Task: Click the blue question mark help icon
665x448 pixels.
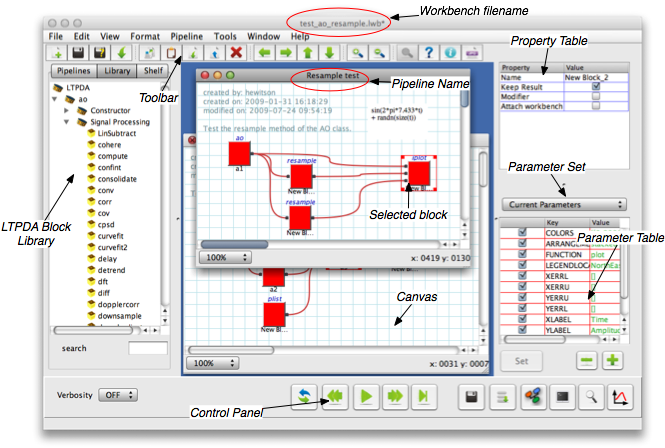Action: pyautogui.click(x=429, y=53)
